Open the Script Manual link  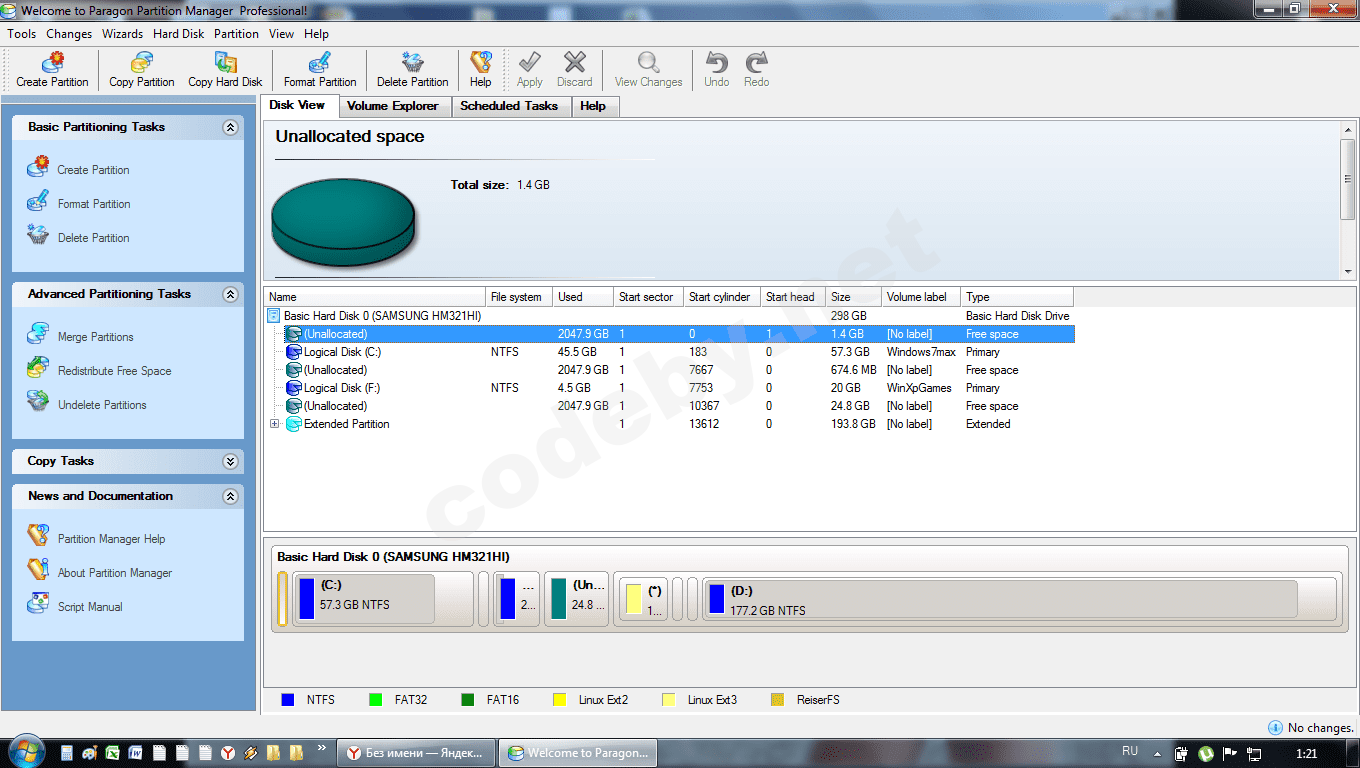coord(90,607)
